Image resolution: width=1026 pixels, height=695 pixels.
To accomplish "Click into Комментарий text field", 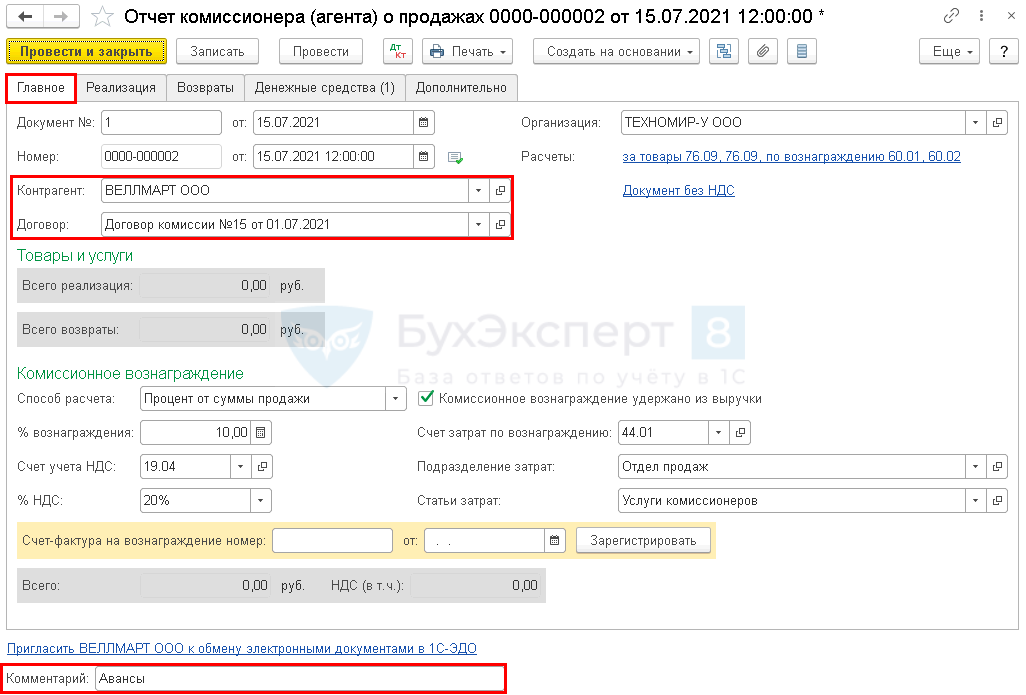I will click(x=299, y=679).
